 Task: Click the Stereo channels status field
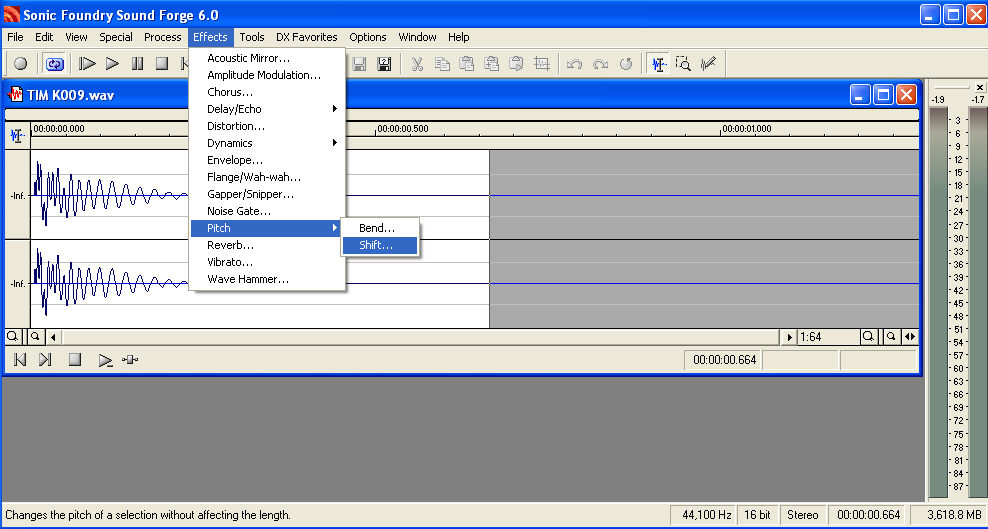(803, 515)
